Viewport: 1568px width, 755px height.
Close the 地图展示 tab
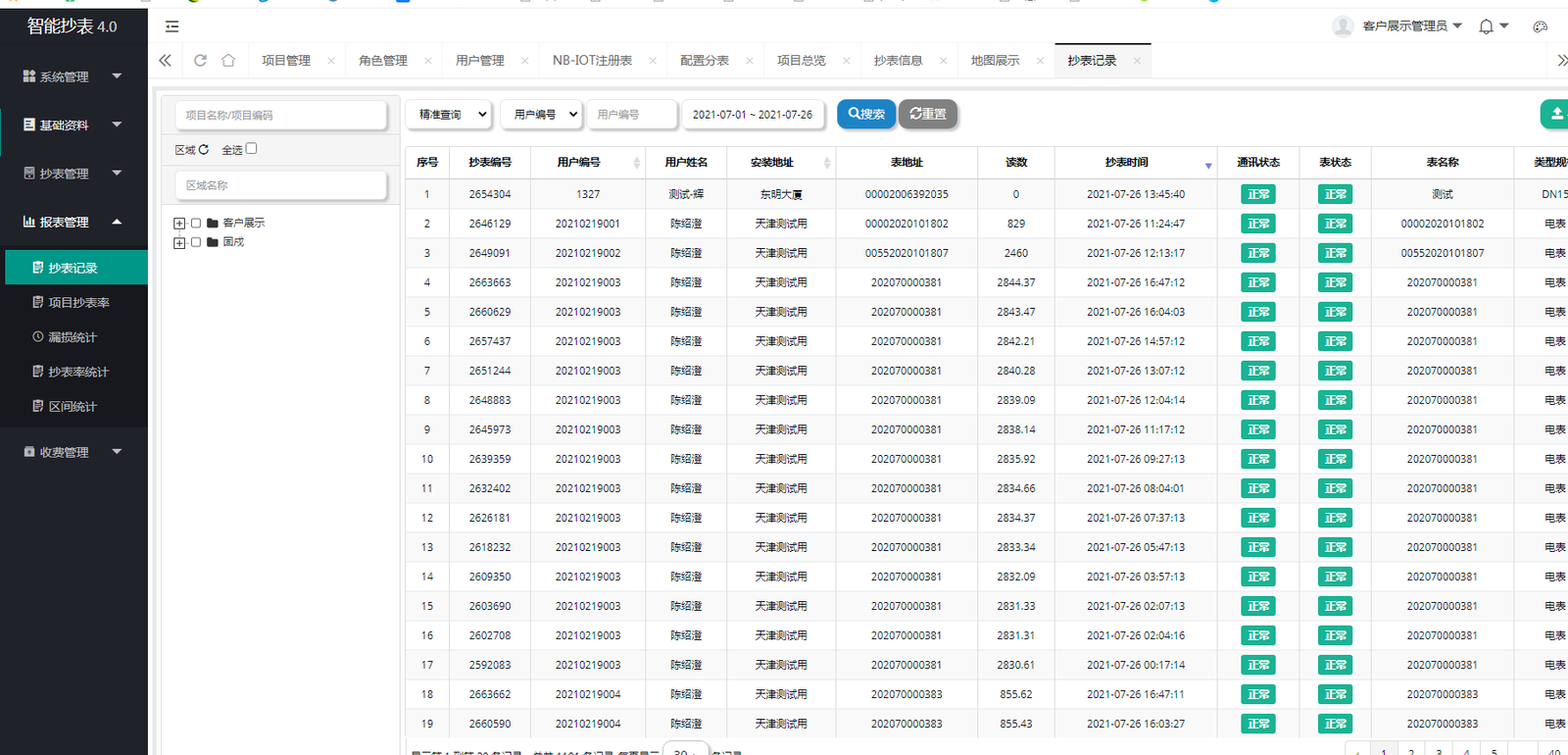coord(1040,61)
